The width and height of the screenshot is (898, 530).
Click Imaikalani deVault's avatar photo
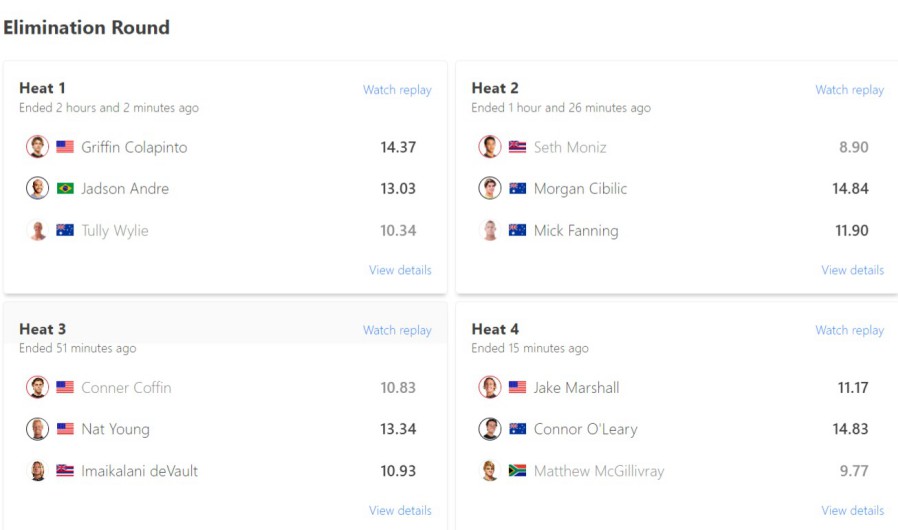38,471
